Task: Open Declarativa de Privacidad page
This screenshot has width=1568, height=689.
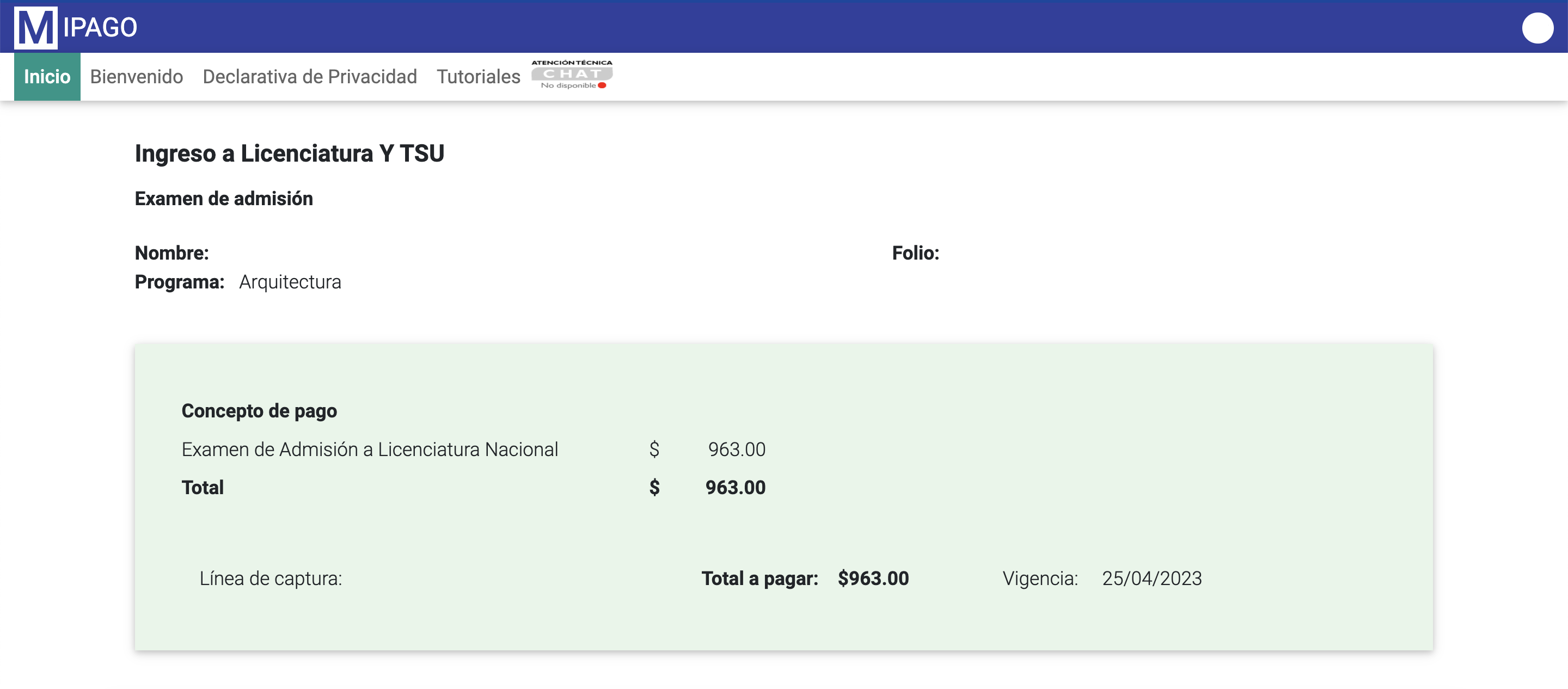Action: point(309,77)
